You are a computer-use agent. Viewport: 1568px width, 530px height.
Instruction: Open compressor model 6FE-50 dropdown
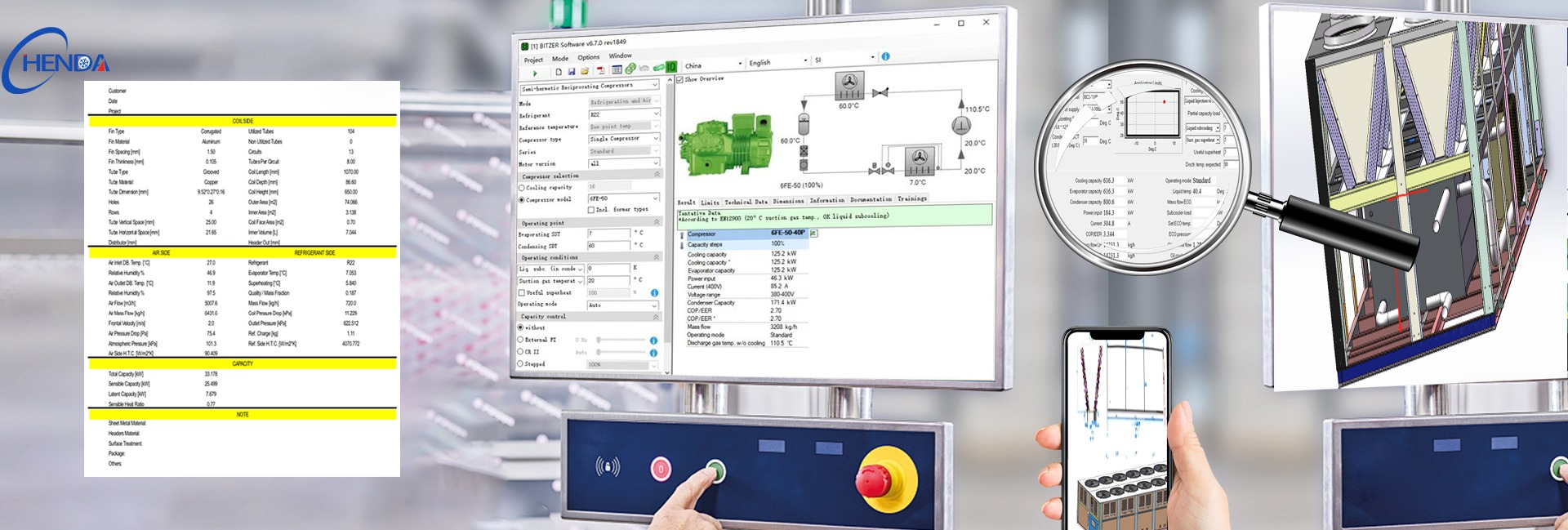pyautogui.click(x=624, y=198)
